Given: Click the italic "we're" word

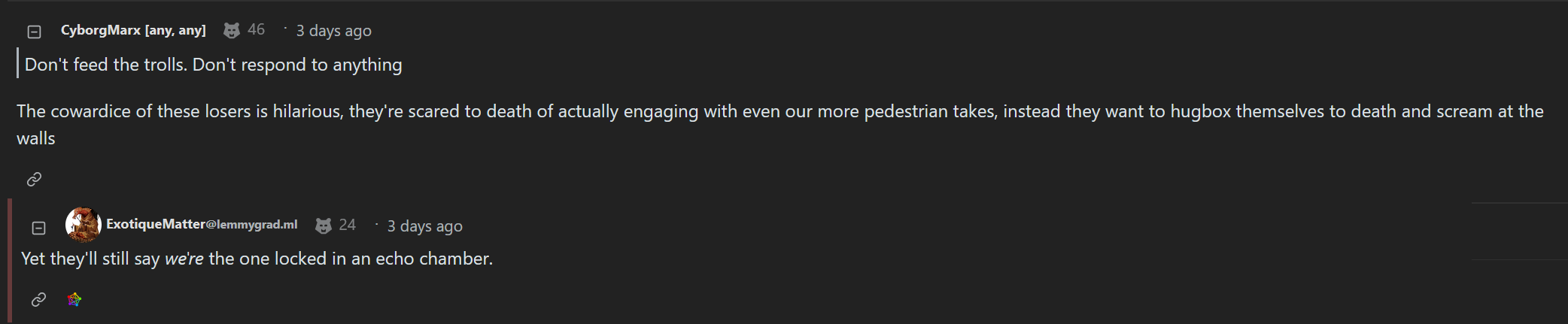Looking at the screenshot, I should click(184, 259).
